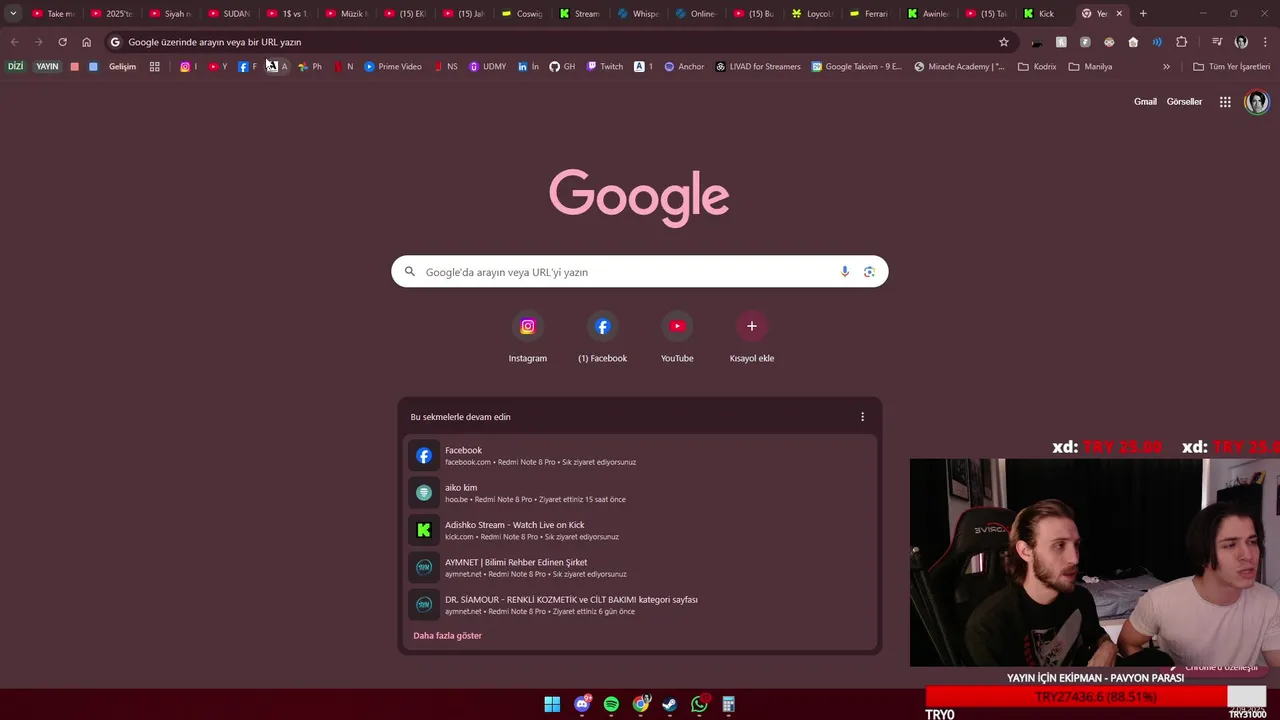Open the aiko kim recent tab entry
The height and width of the screenshot is (720, 1280).
640,493
